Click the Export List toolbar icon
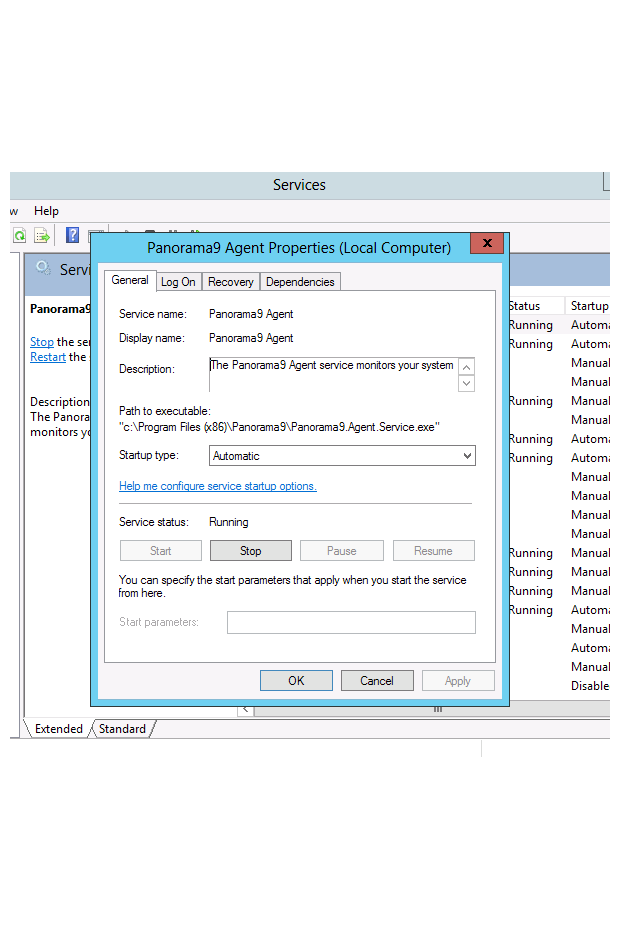The width and height of the screenshot is (620, 930). click(42, 236)
